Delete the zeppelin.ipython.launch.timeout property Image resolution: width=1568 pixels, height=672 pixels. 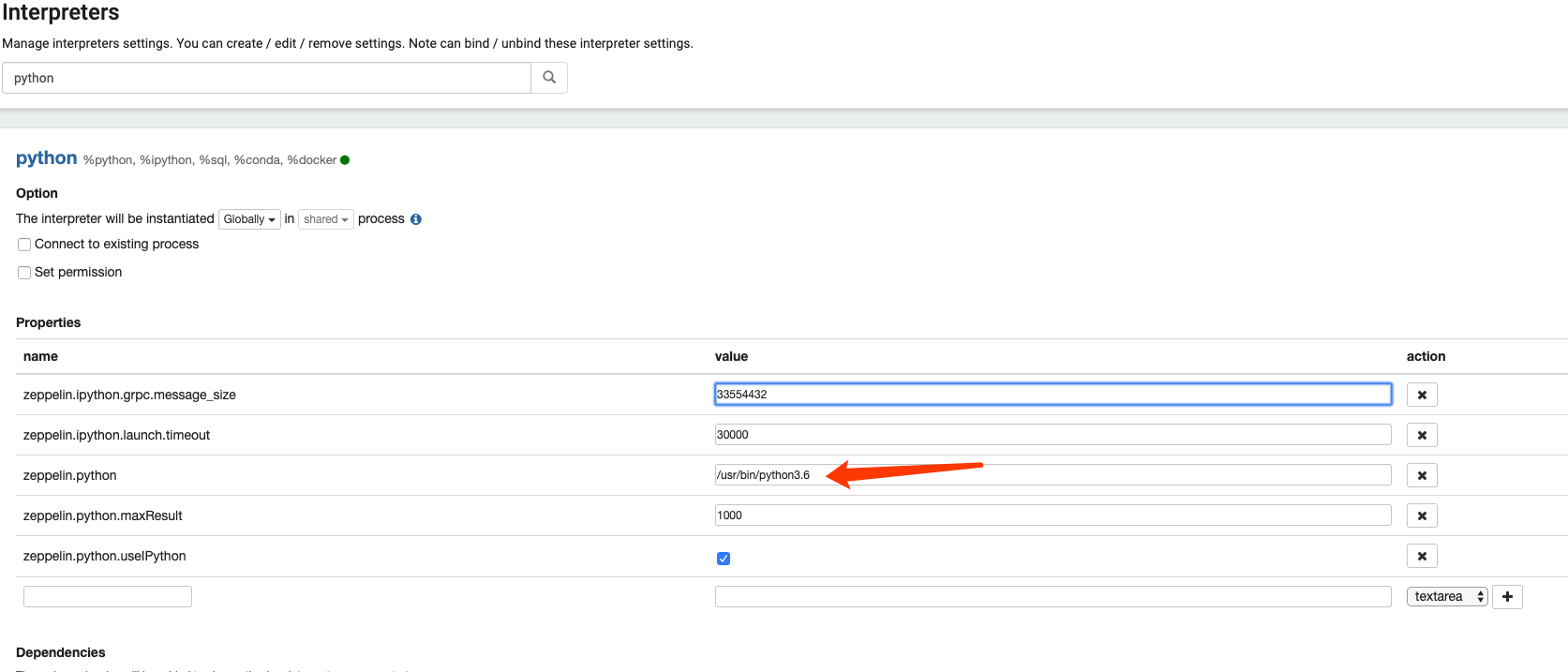tap(1421, 435)
